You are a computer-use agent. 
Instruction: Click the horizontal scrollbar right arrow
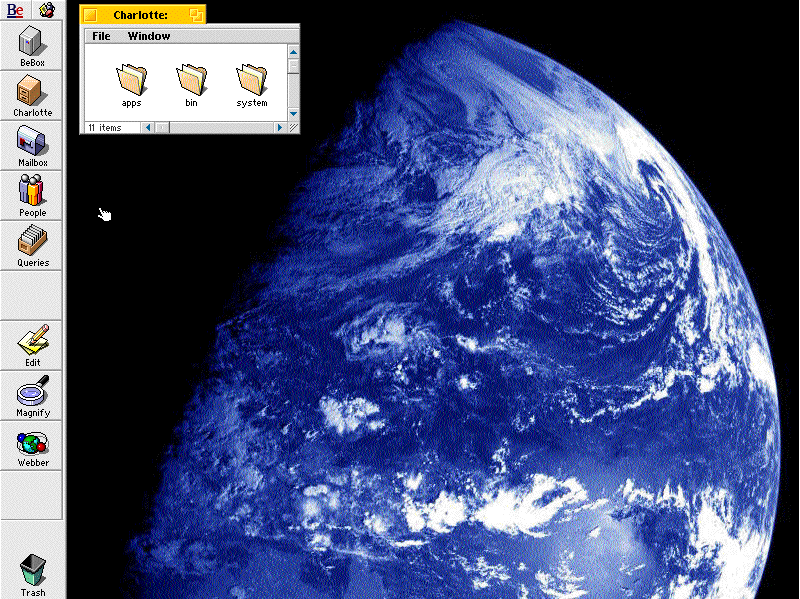pos(280,128)
